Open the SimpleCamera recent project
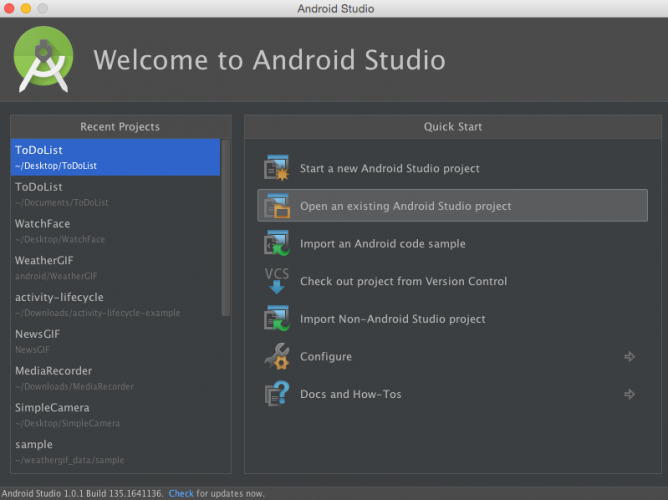Viewport: 668px width, 500px height. click(x=115, y=415)
